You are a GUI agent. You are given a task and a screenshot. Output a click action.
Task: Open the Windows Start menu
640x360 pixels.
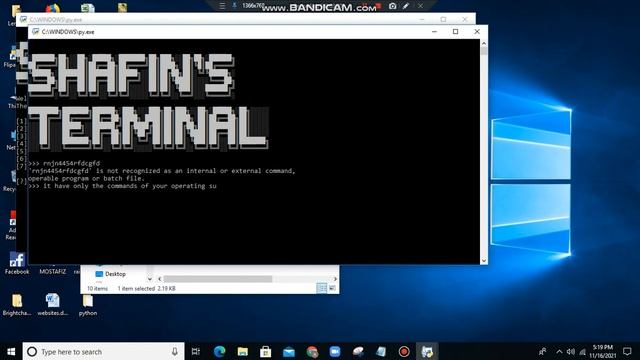pos(11,351)
